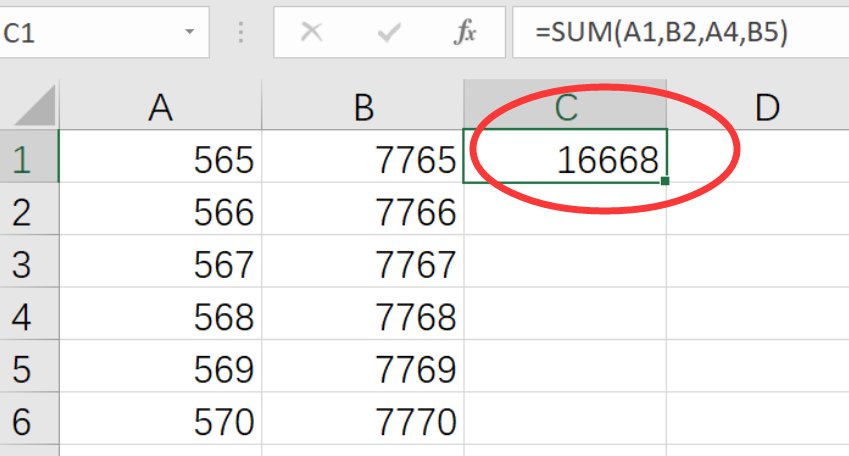Click cell containing 7765
This screenshot has width=849, height=456.
click(363, 157)
